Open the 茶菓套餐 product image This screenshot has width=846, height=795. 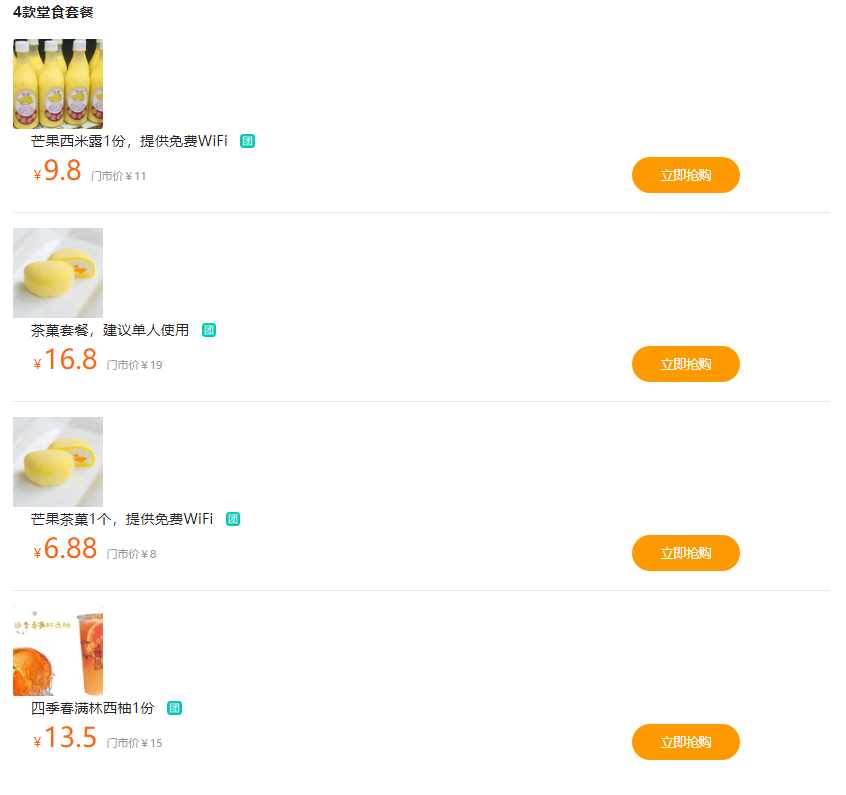(58, 273)
